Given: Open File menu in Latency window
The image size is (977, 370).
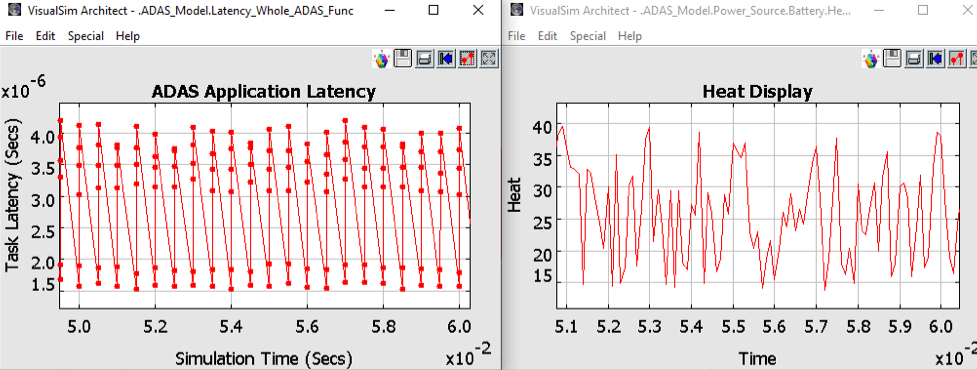Looking at the screenshot, I should 14,36.
